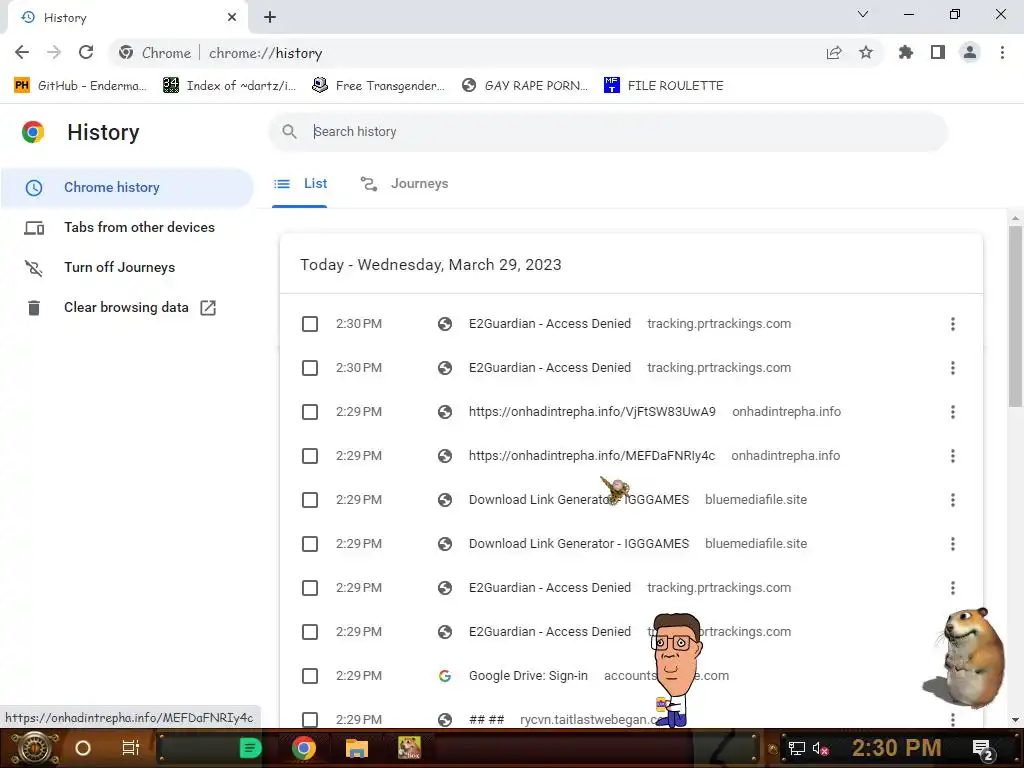Bookmark this tab with the star icon
Image resolution: width=1024 pixels, height=768 pixels.
[x=866, y=53]
